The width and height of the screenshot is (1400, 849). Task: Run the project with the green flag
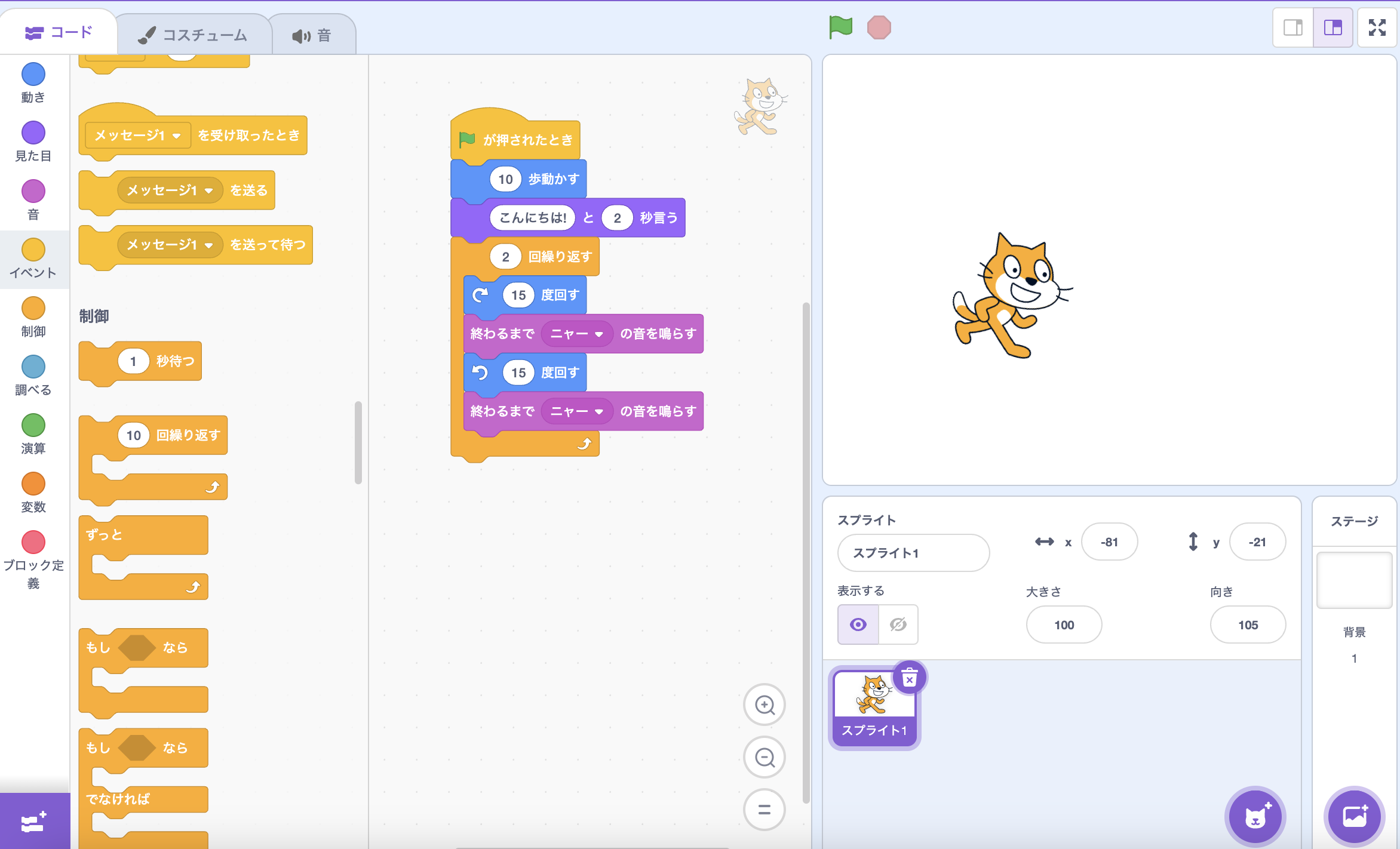pos(840,27)
